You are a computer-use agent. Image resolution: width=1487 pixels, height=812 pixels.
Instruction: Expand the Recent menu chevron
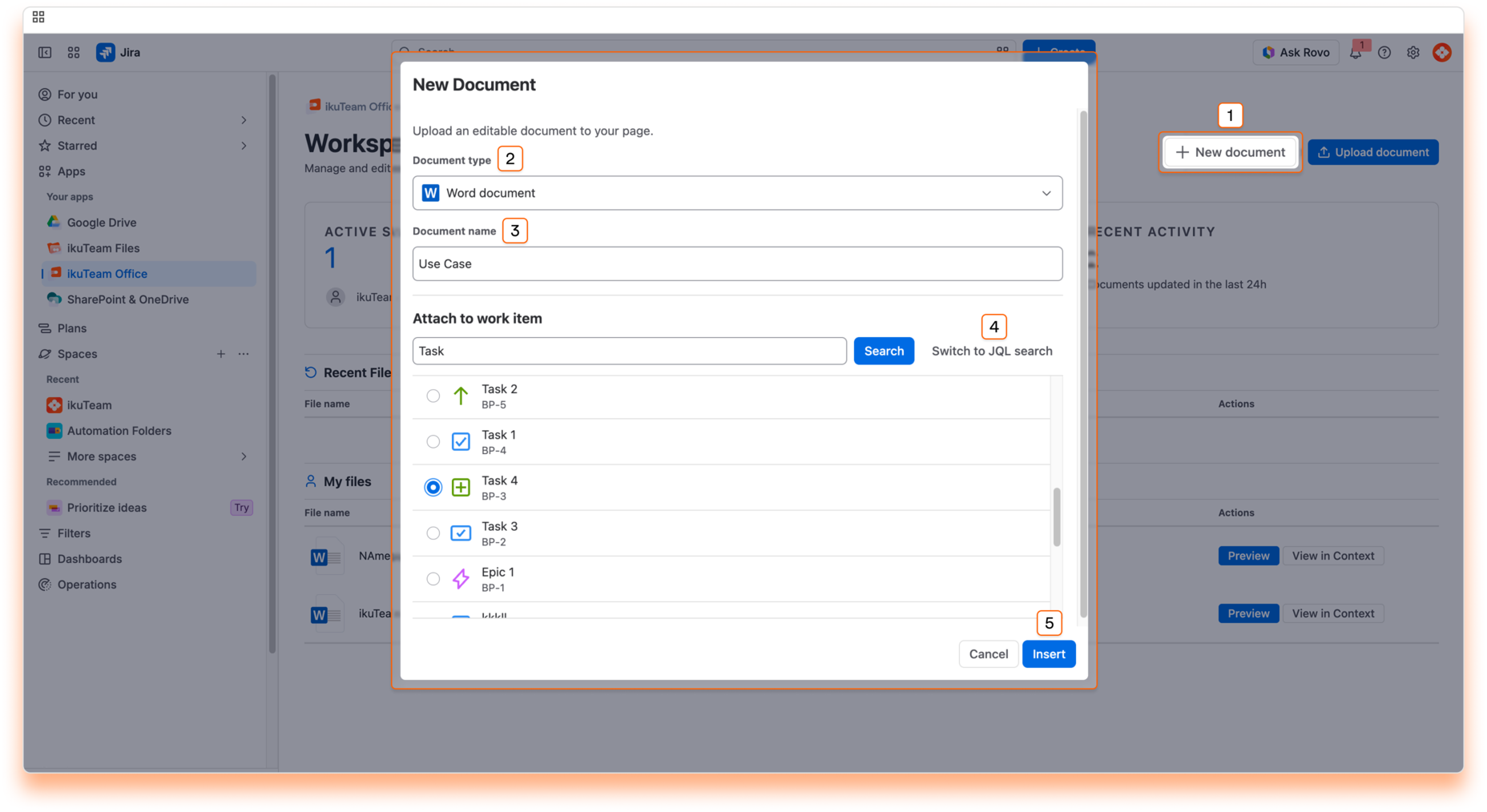tap(244, 119)
